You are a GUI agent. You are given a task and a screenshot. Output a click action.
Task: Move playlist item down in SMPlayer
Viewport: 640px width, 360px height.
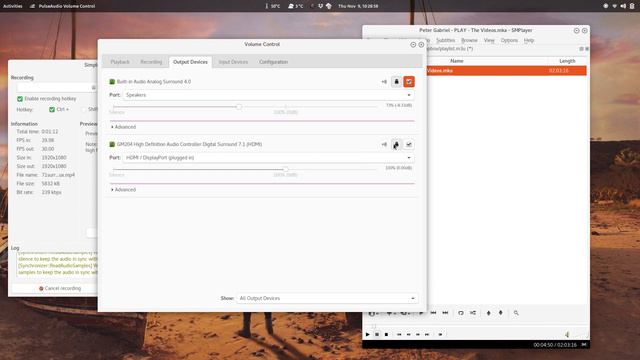coord(500,313)
